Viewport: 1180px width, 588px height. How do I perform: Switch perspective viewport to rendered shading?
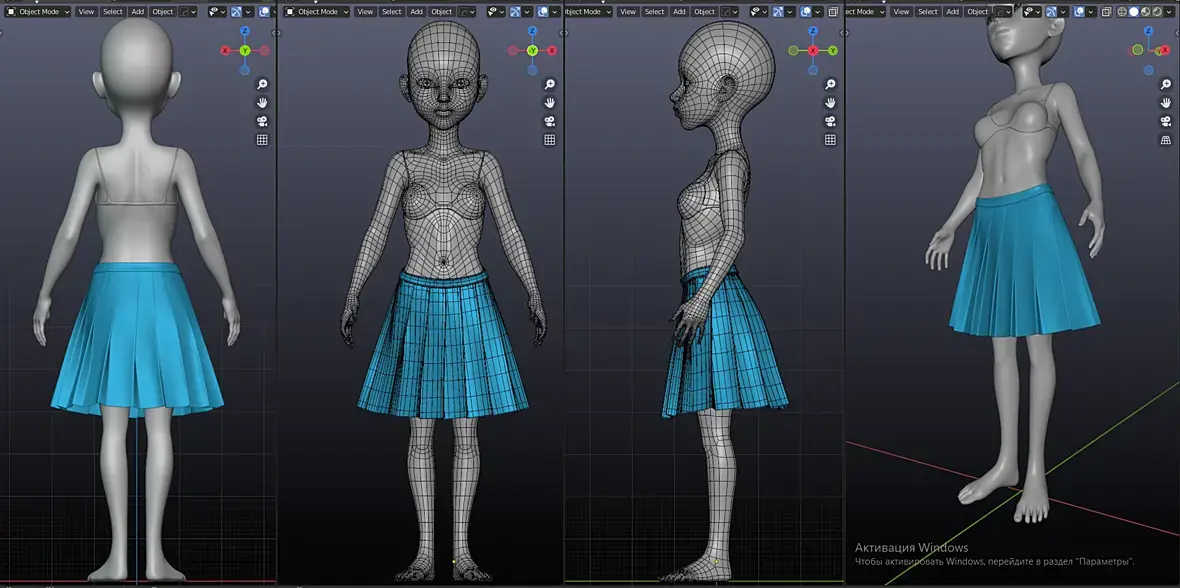(x=1157, y=11)
